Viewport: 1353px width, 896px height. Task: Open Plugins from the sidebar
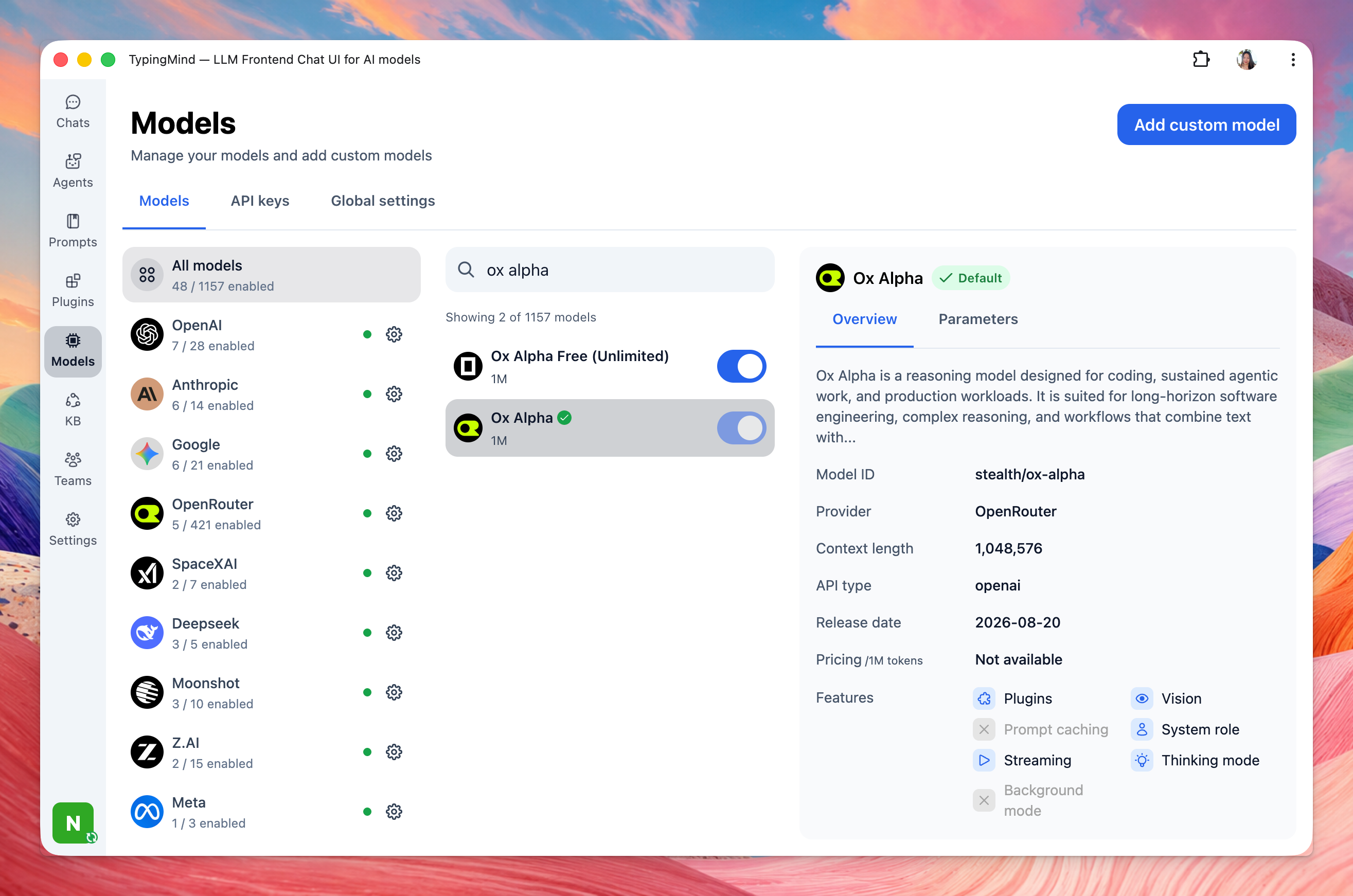click(x=73, y=290)
